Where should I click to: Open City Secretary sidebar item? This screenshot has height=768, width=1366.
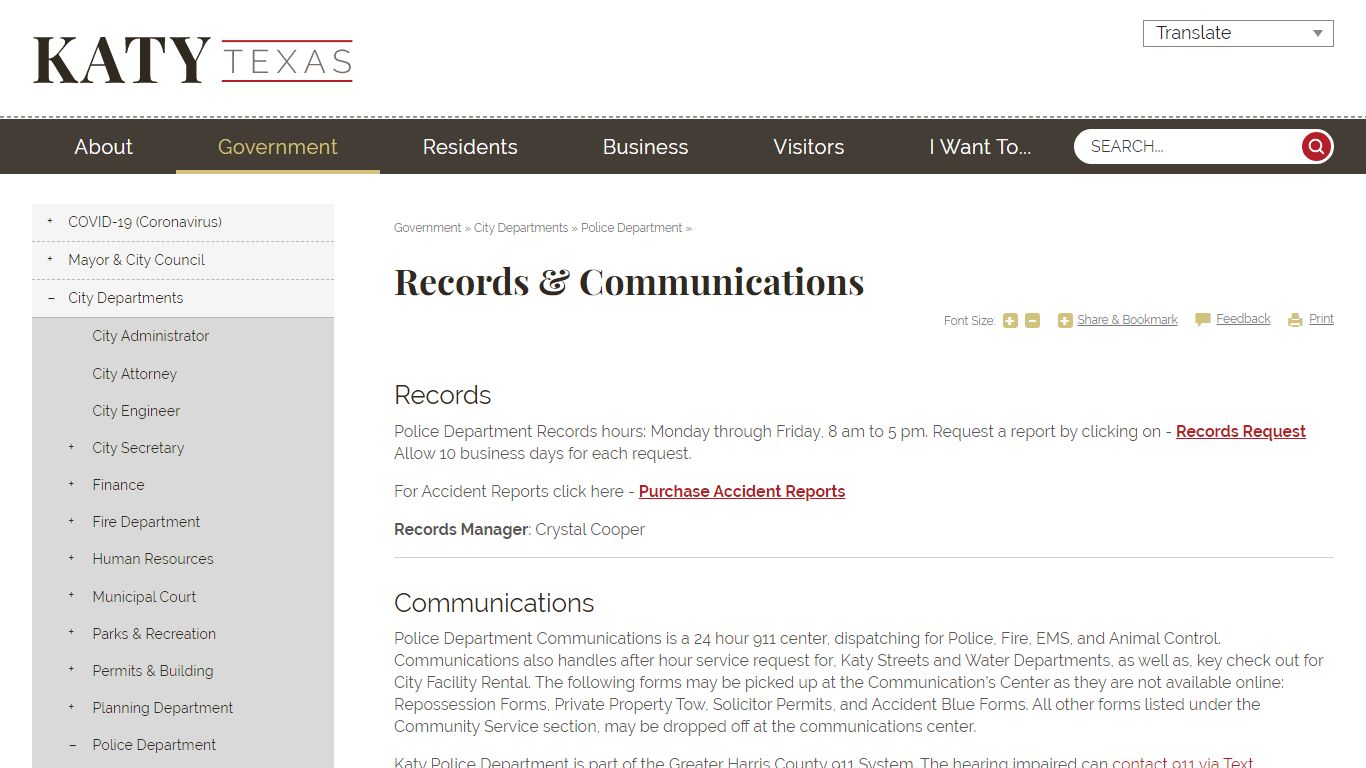138,448
